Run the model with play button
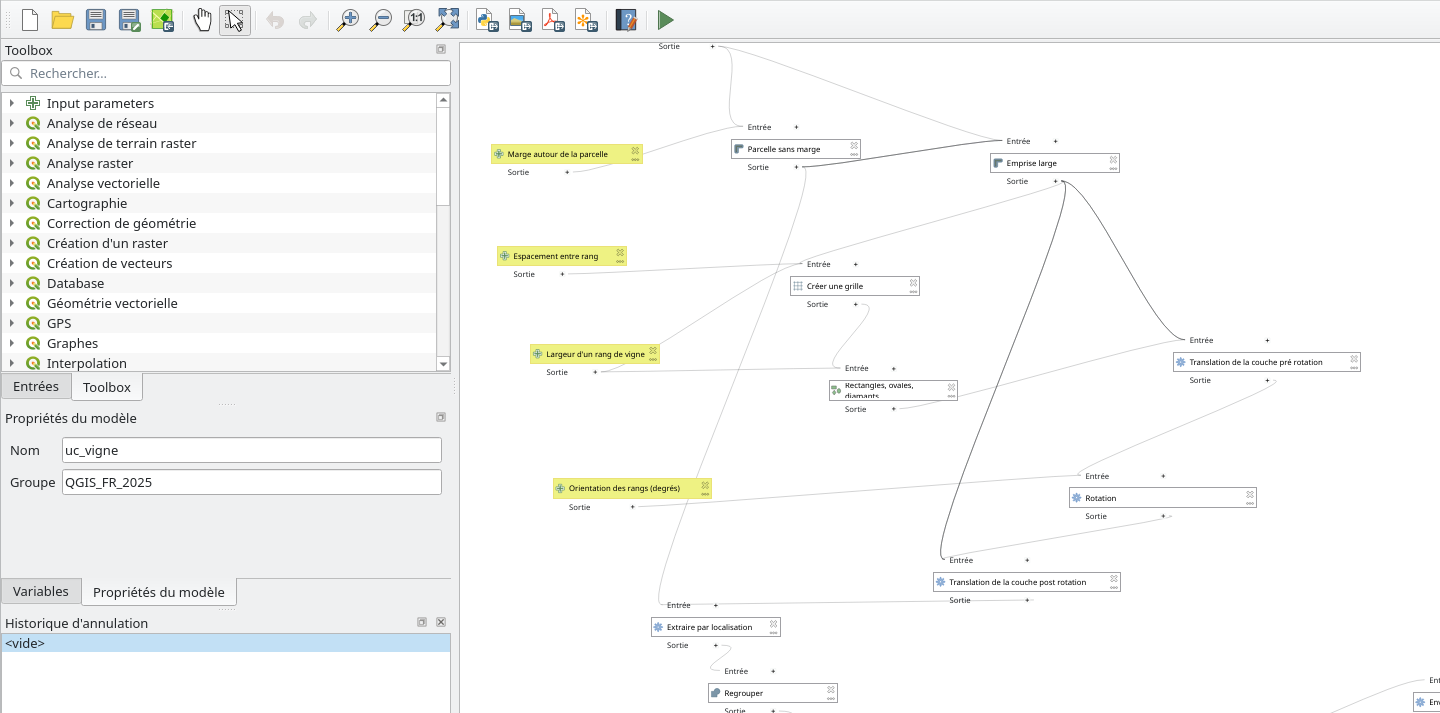This screenshot has height=713, width=1440. 665,19
